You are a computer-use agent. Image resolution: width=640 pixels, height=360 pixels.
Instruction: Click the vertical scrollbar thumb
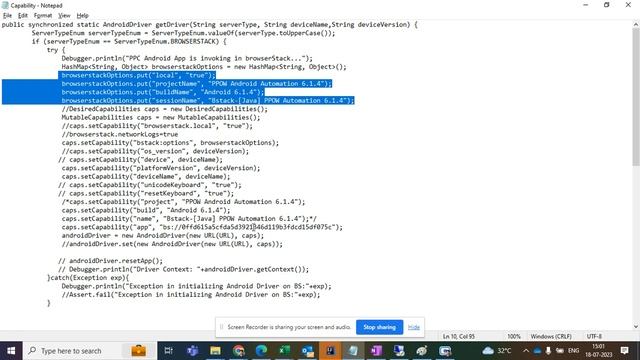pos(636,97)
